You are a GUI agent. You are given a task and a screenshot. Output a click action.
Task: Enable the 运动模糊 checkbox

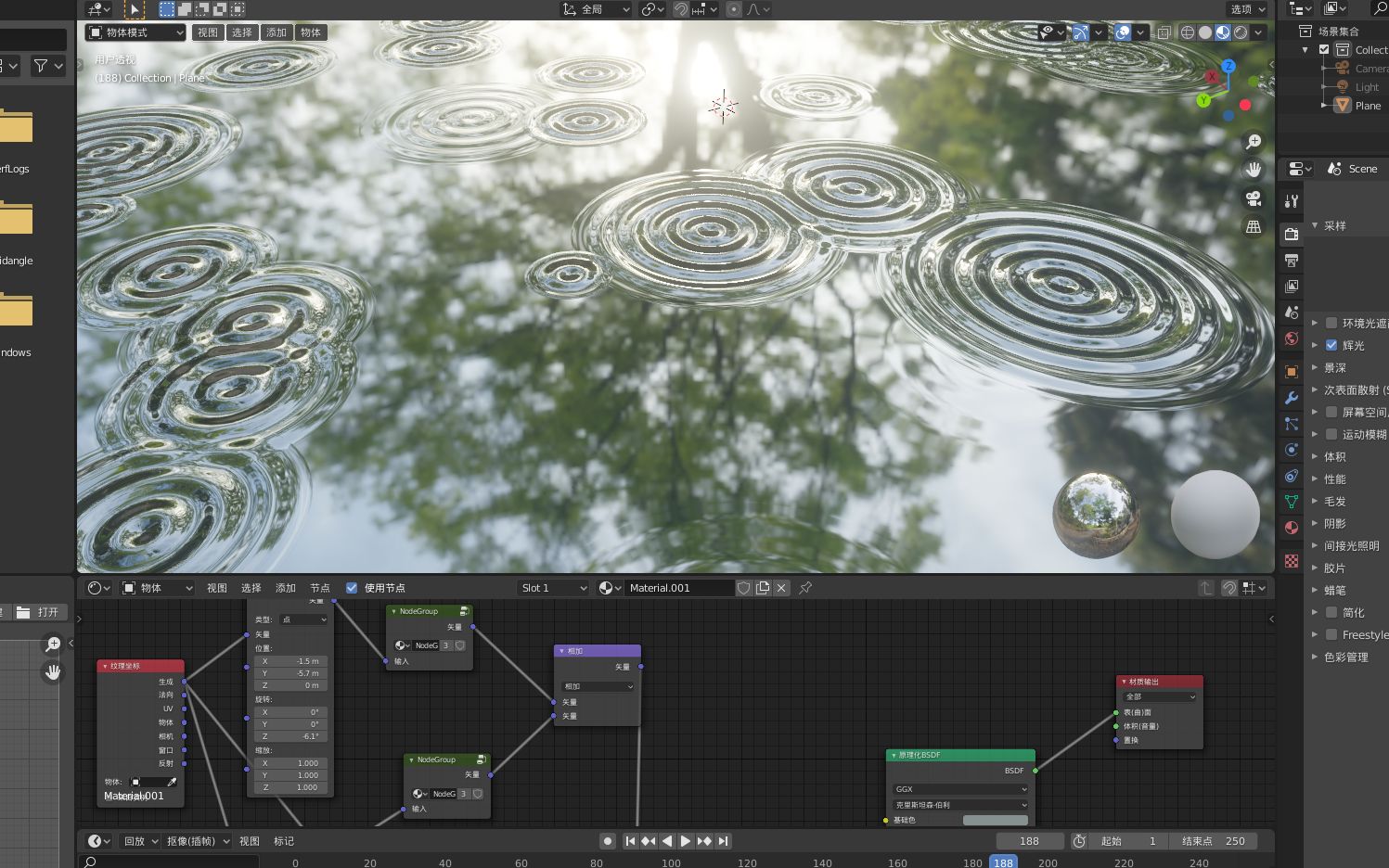point(1331,434)
